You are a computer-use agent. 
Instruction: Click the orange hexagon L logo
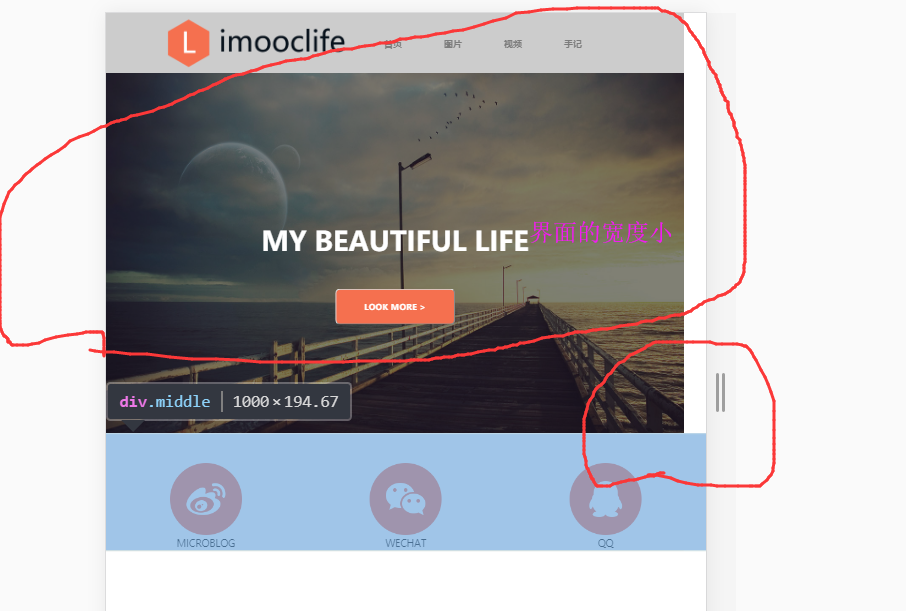click(188, 43)
